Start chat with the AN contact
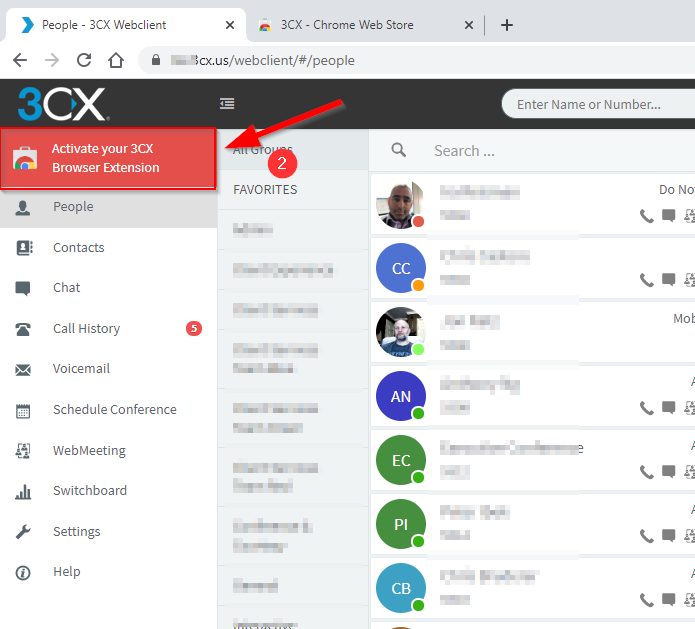The width and height of the screenshot is (695, 629). 668,407
